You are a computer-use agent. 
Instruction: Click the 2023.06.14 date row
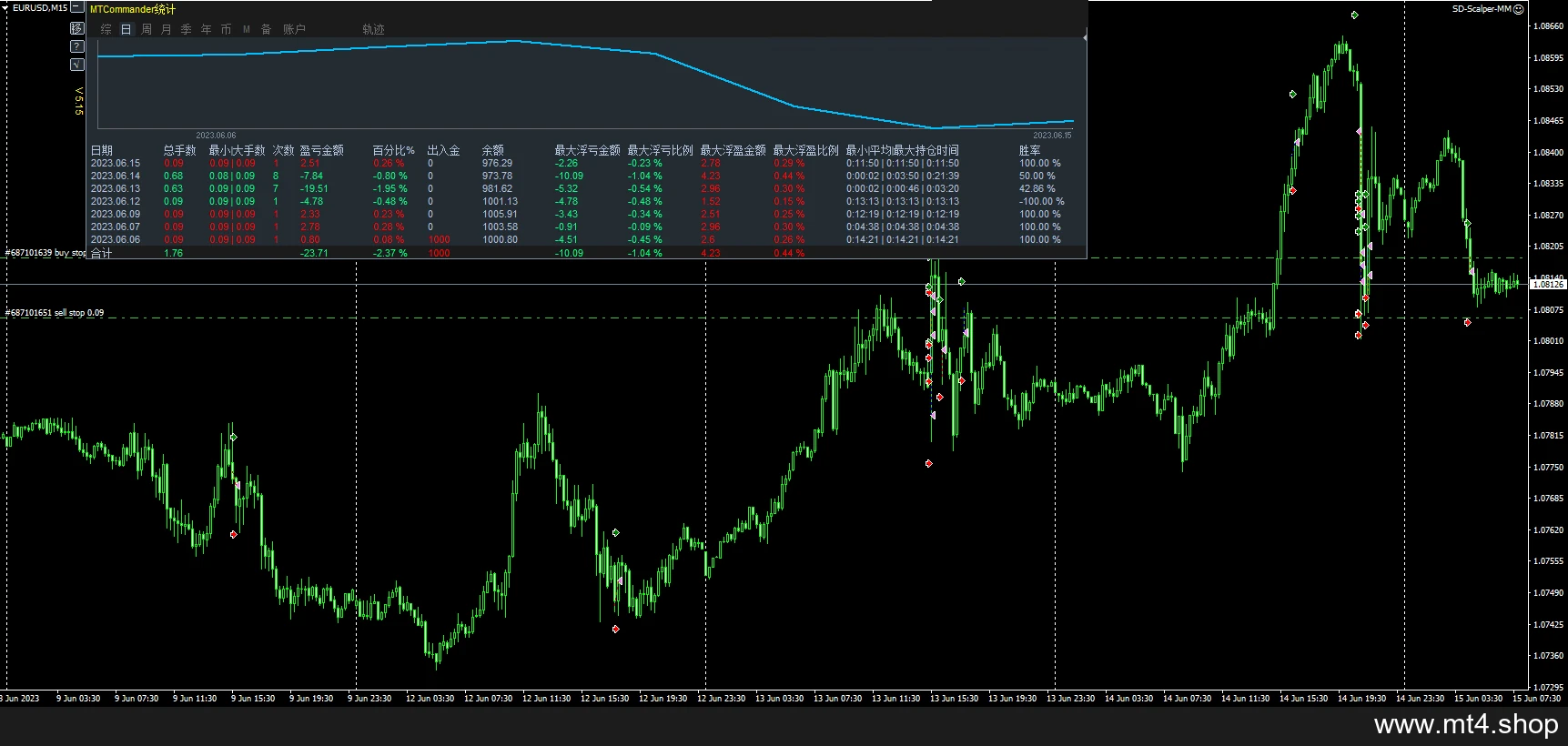116,176
